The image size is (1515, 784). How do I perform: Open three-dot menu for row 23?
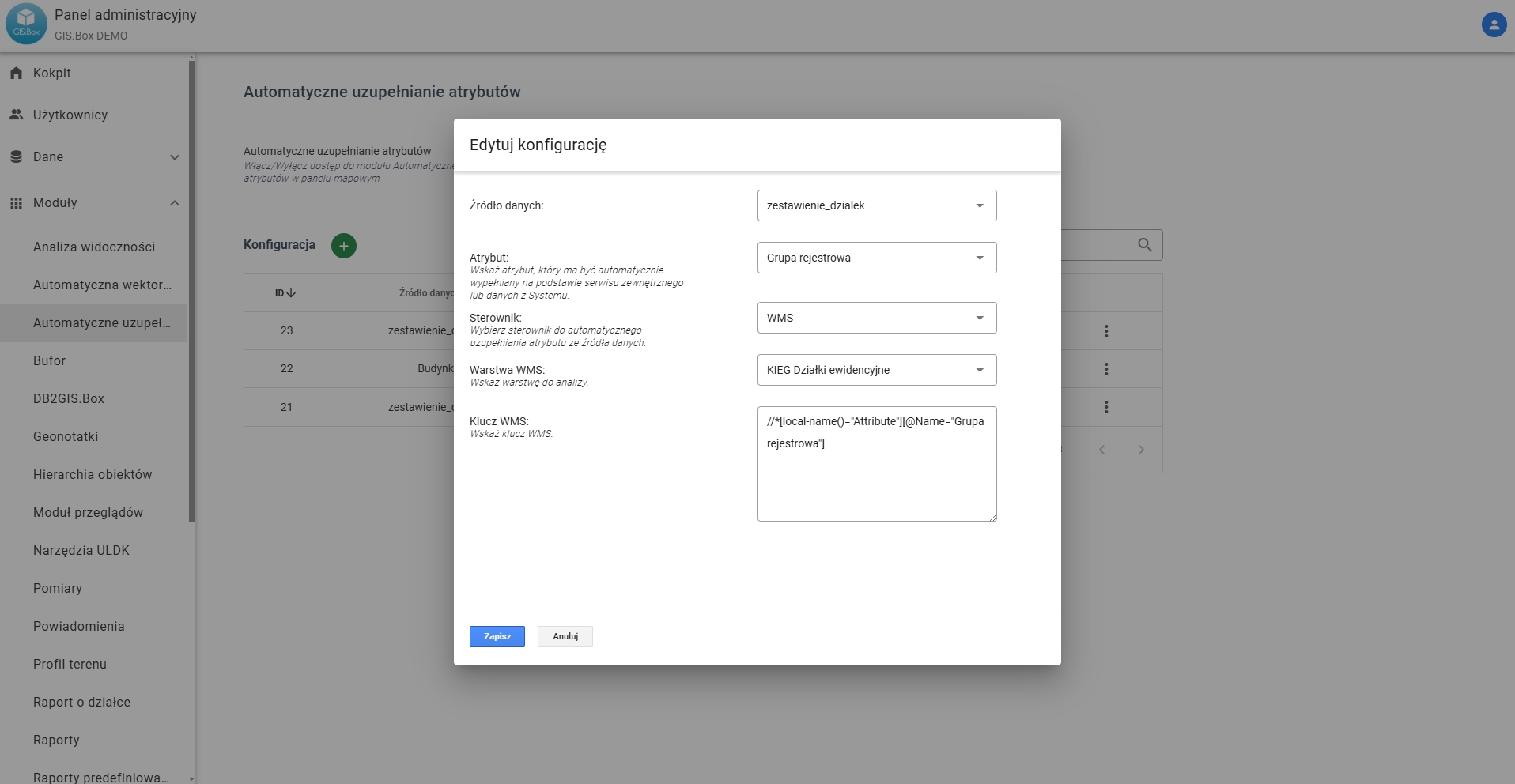click(x=1106, y=331)
